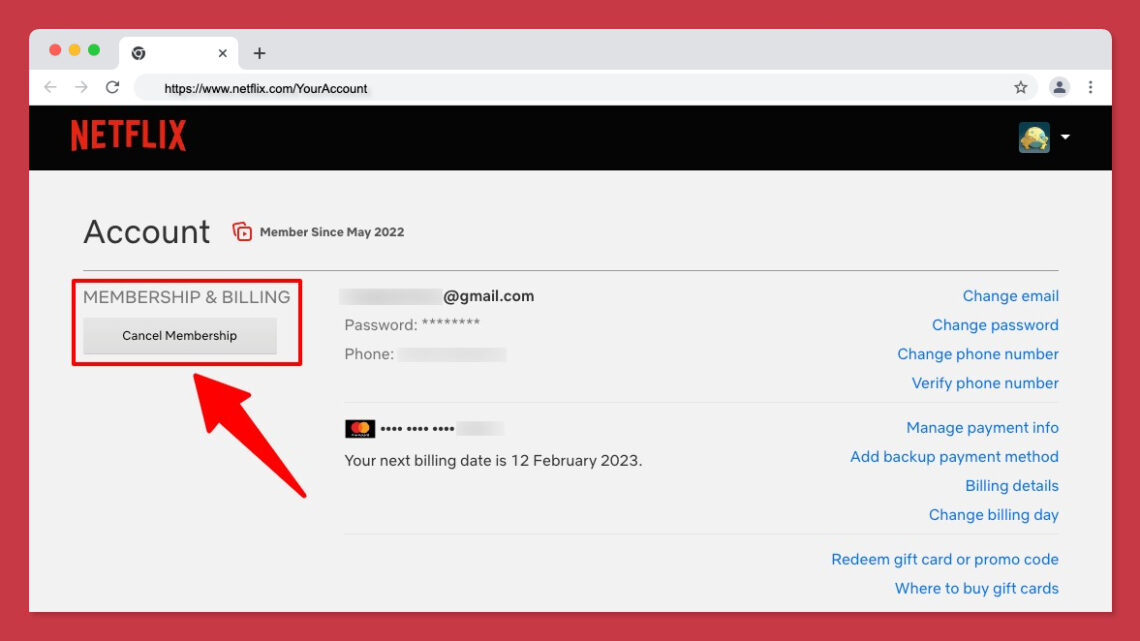
Task: Go back using the browser back arrow
Action: [x=50, y=88]
